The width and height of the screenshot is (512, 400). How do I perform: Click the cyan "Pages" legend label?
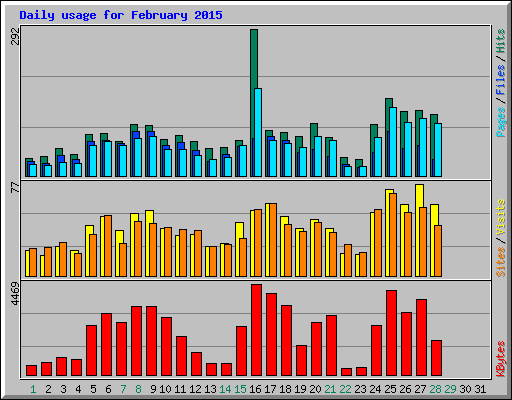(x=501, y=122)
